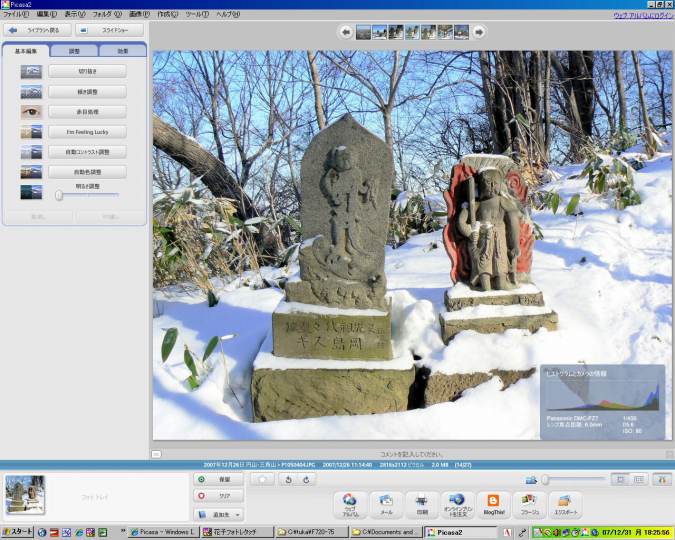Click the Print (印刷) icon
The height and width of the screenshot is (540, 675).
tap(421, 502)
